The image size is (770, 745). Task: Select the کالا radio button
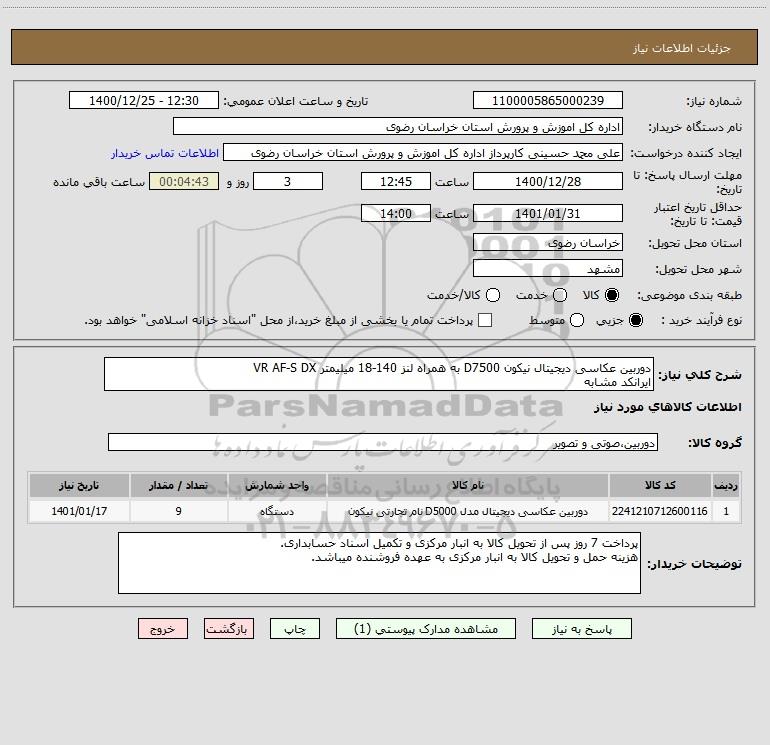pyautogui.click(x=612, y=295)
